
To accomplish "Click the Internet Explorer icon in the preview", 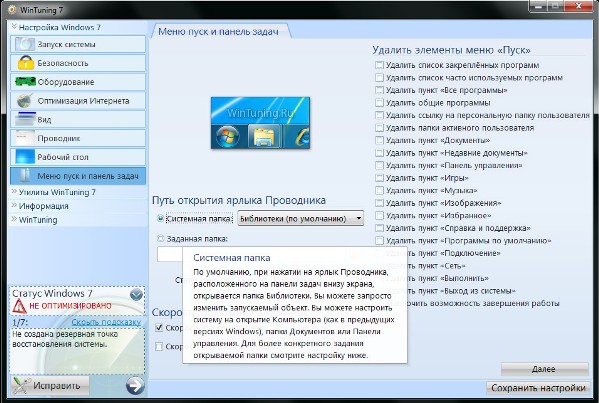I will click(x=302, y=137).
